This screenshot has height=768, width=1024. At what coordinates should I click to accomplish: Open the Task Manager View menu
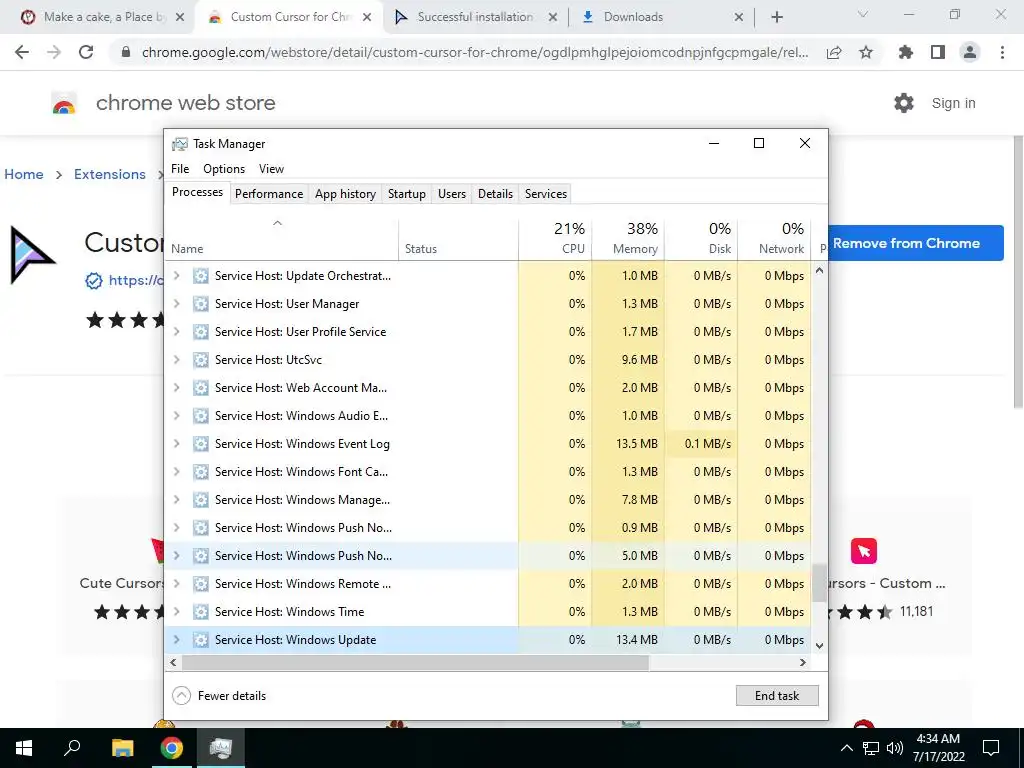coord(271,169)
